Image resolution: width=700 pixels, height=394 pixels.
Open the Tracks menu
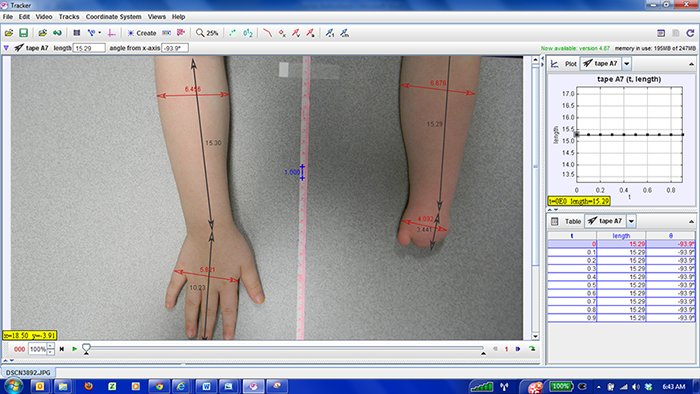[x=69, y=17]
